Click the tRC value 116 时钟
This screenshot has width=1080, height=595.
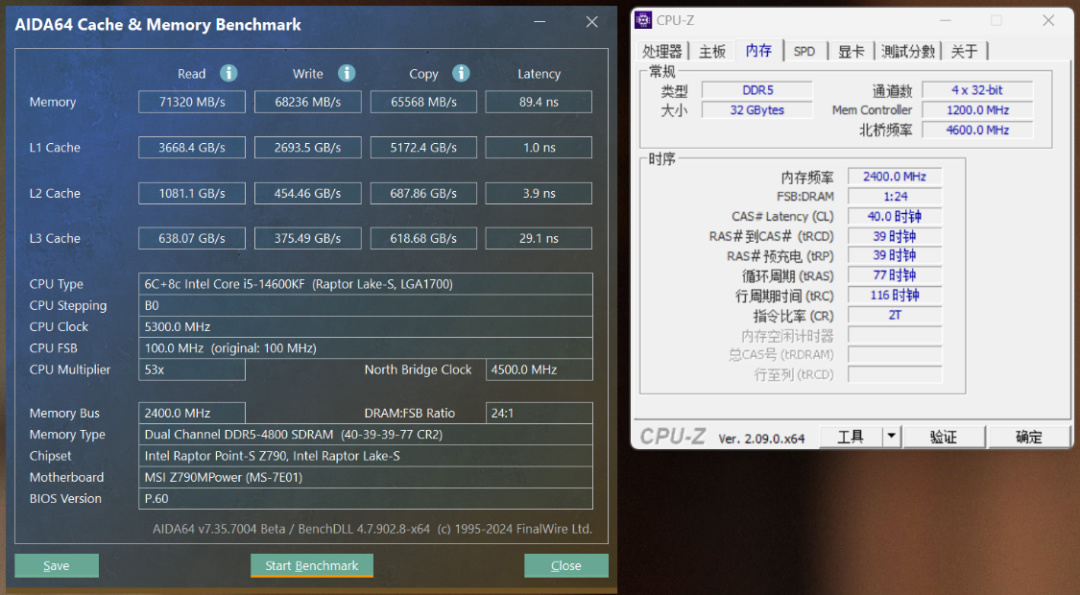point(895,295)
